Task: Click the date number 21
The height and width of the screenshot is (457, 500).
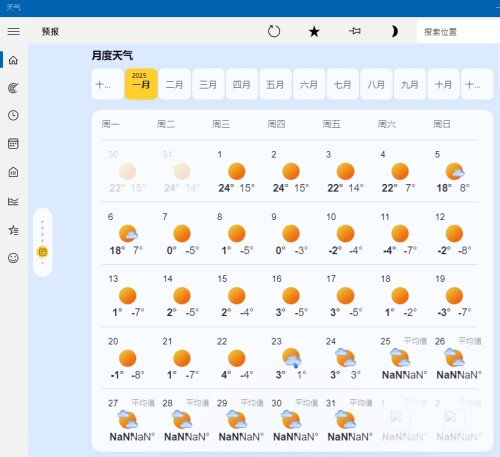Action: pos(167,341)
